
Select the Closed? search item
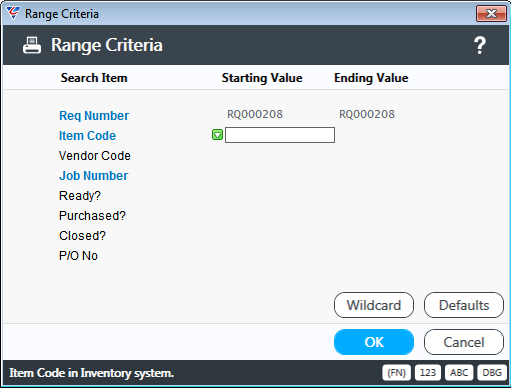click(x=82, y=236)
